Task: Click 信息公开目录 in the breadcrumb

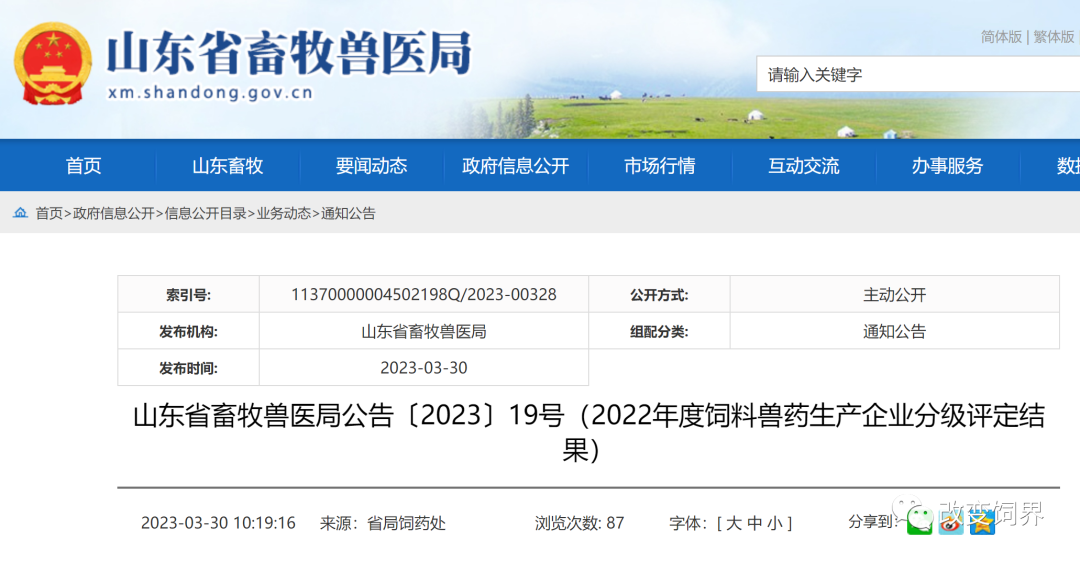Action: click(x=205, y=213)
